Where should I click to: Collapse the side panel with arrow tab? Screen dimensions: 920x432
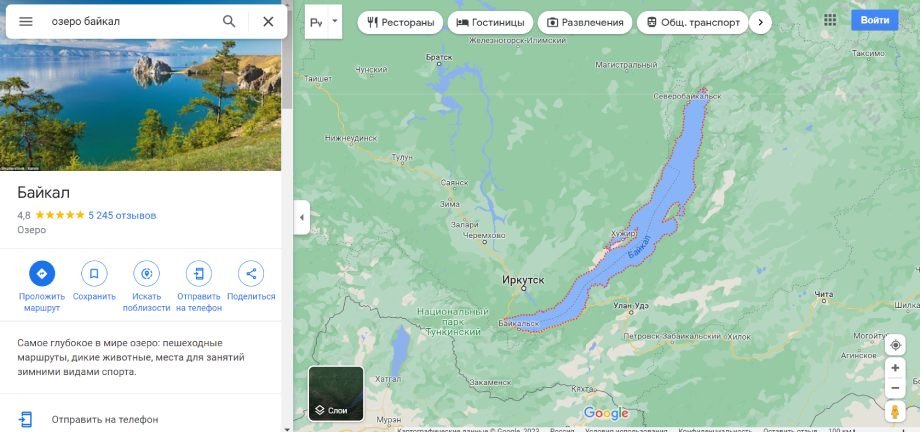[x=302, y=217]
